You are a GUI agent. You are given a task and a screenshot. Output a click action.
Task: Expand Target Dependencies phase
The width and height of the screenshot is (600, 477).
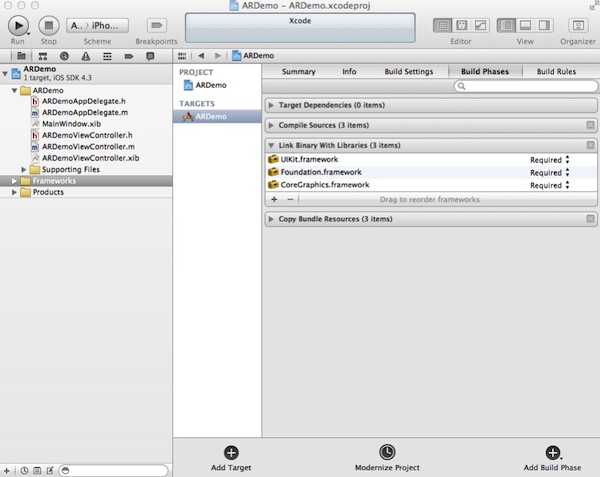(x=271, y=105)
